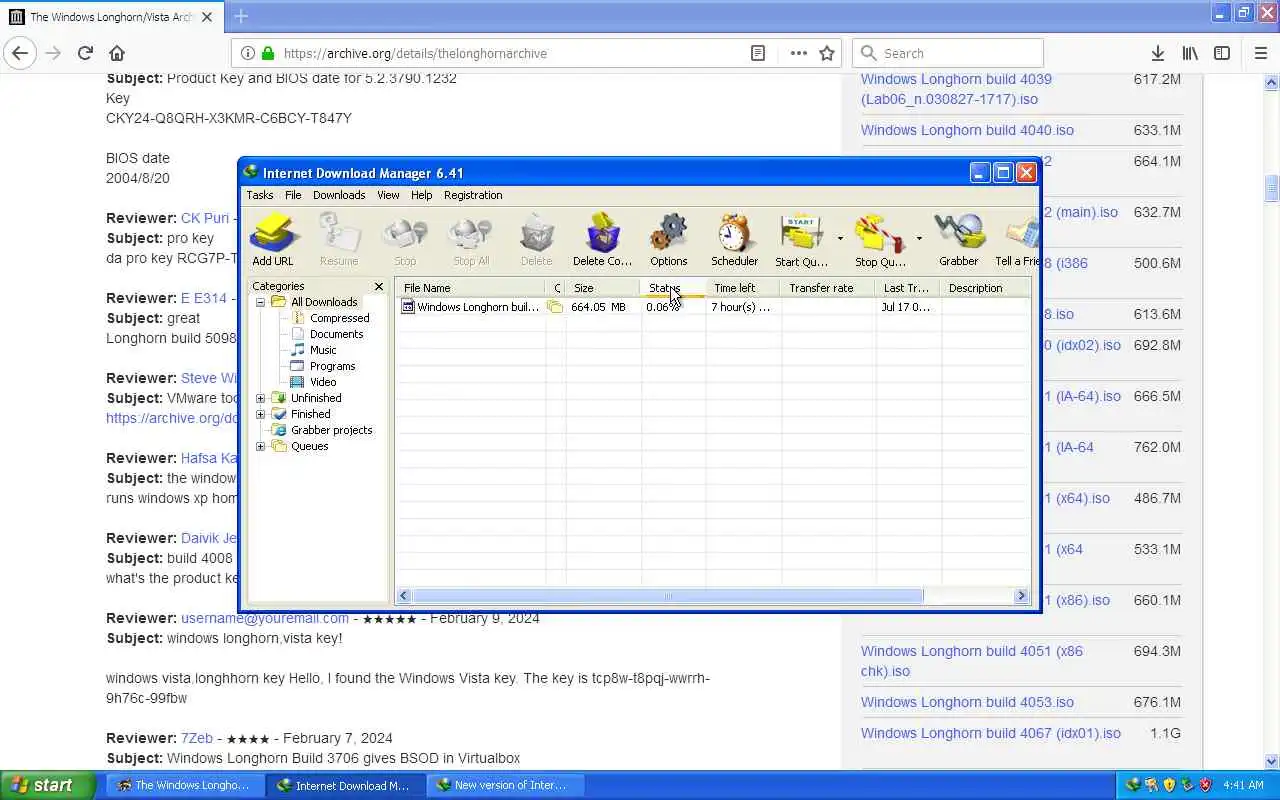Open reviewer username@youremail.com link
Image resolution: width=1280 pixels, height=800 pixels.
point(265,618)
